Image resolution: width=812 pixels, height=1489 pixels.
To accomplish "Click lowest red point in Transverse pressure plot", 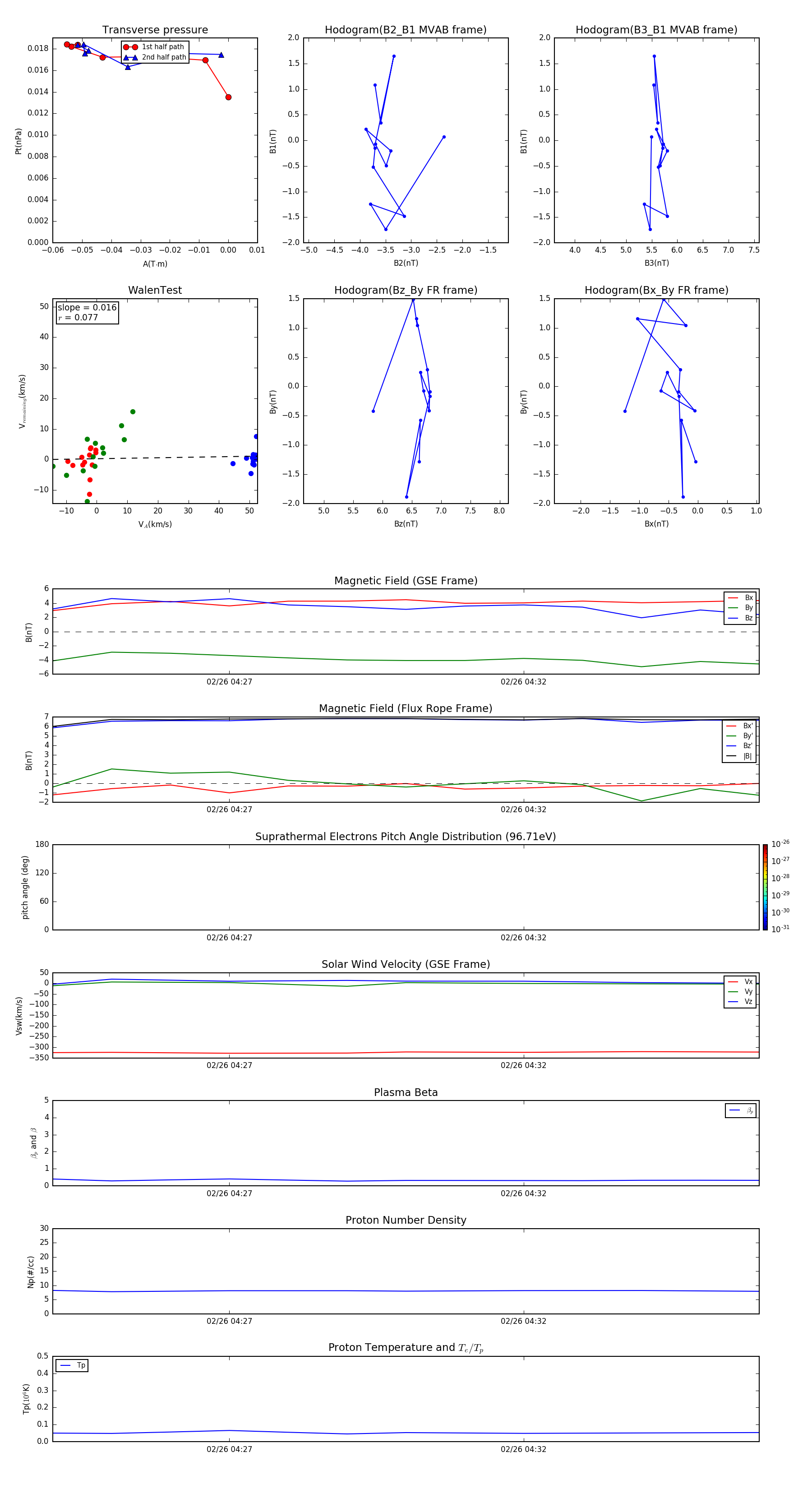I will (x=228, y=97).
